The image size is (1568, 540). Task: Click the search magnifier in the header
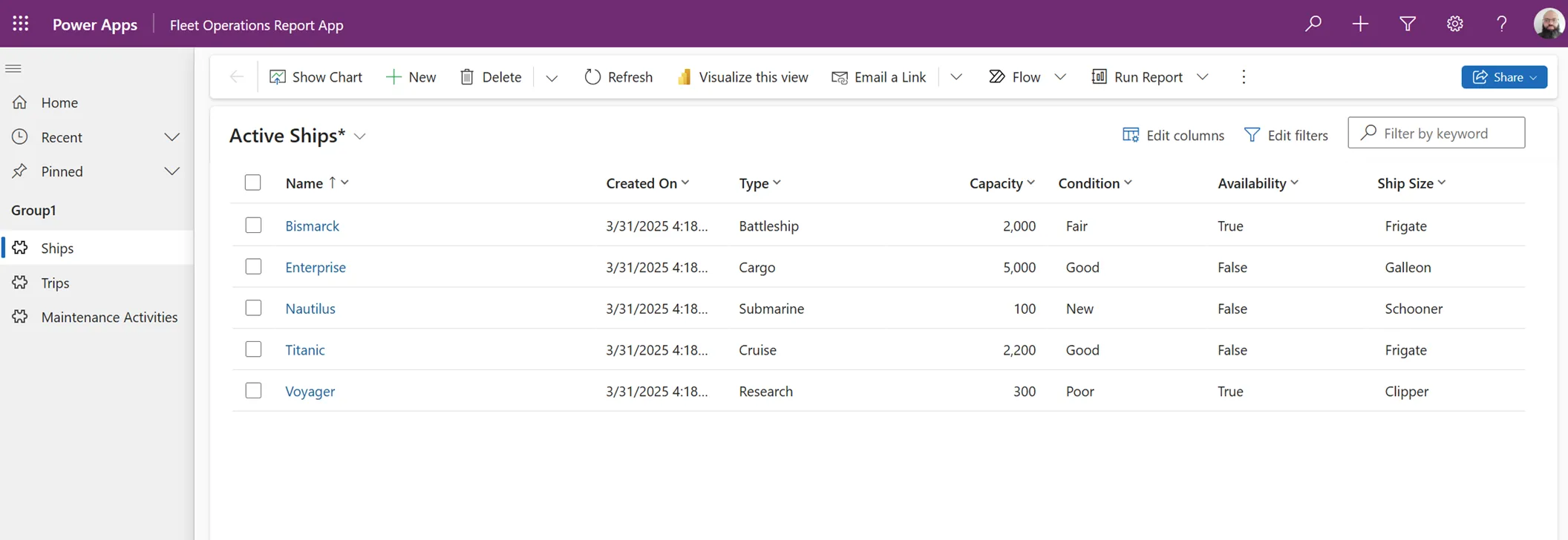click(1313, 24)
